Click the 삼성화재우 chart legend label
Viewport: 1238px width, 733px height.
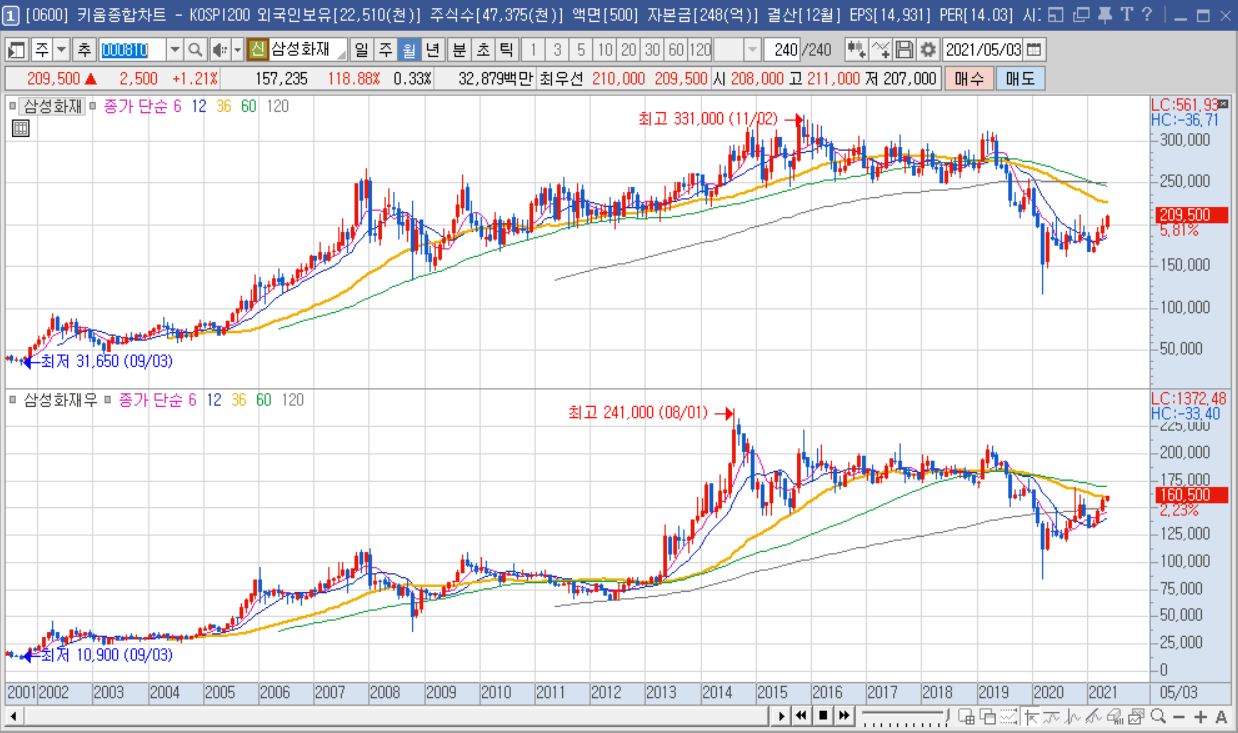(60, 400)
